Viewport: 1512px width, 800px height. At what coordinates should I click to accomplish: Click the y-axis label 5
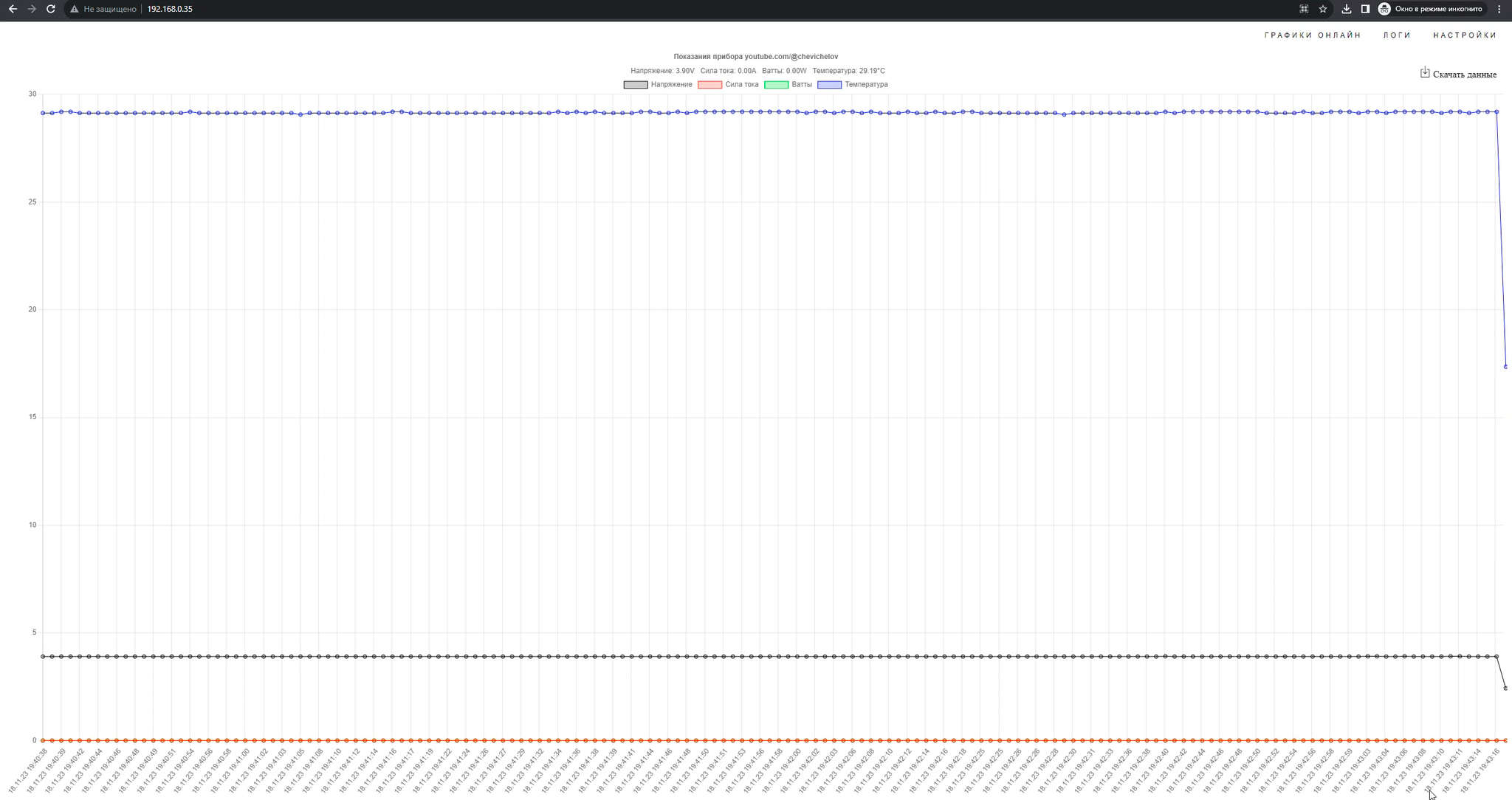tap(34, 632)
